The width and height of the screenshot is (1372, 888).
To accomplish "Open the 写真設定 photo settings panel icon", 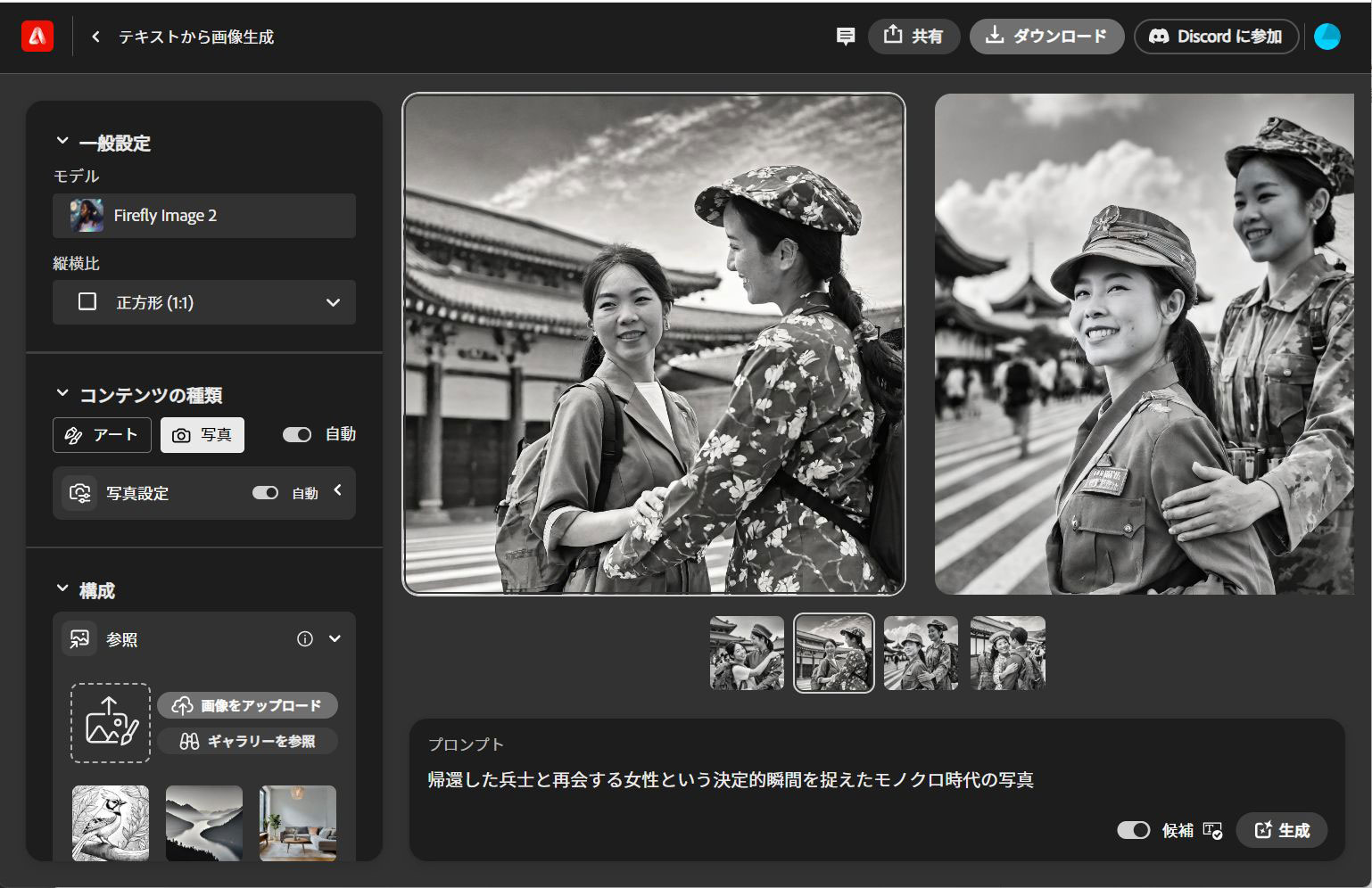I will pyautogui.click(x=79, y=492).
